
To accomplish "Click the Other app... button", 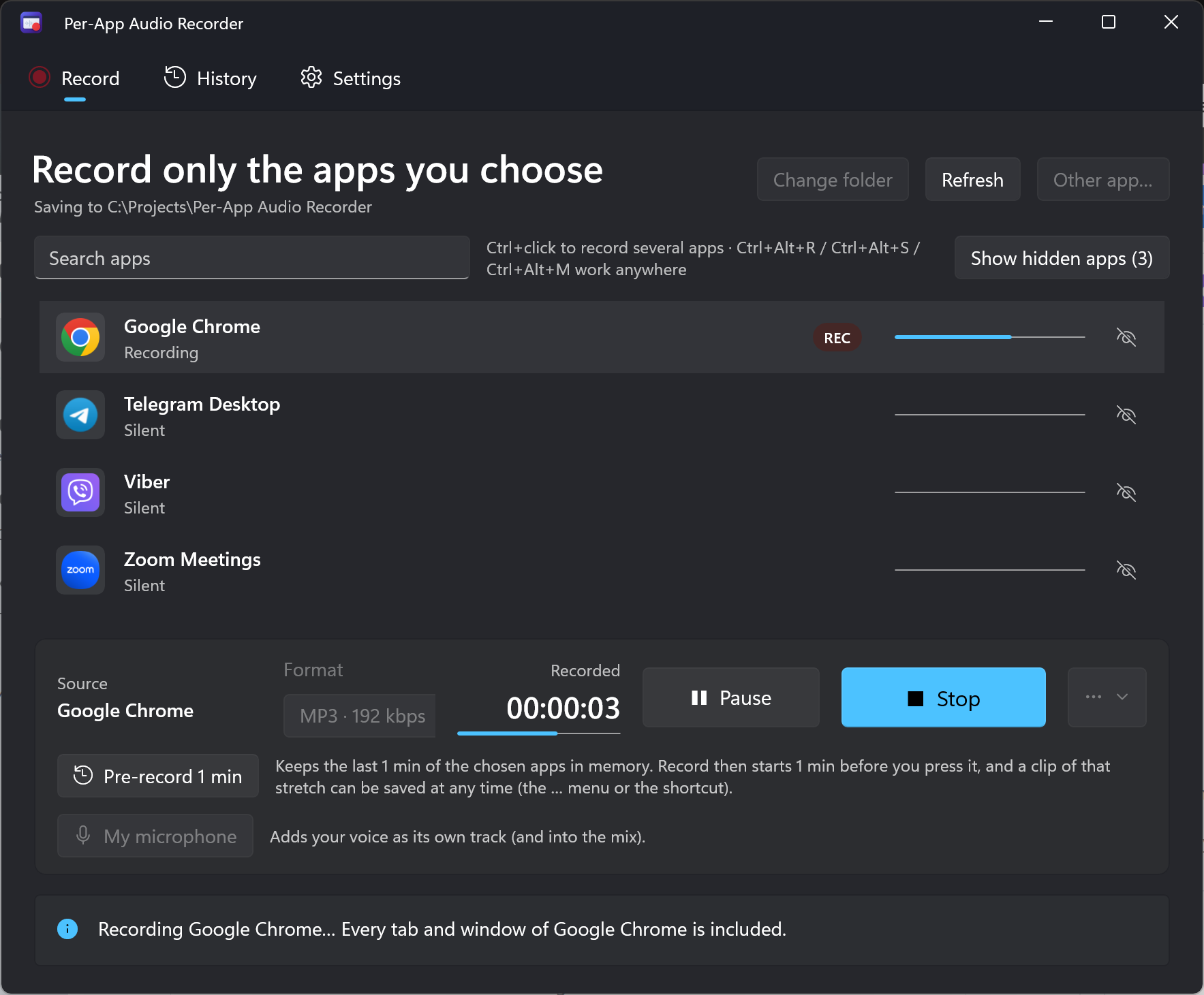I will pyautogui.click(x=1103, y=180).
